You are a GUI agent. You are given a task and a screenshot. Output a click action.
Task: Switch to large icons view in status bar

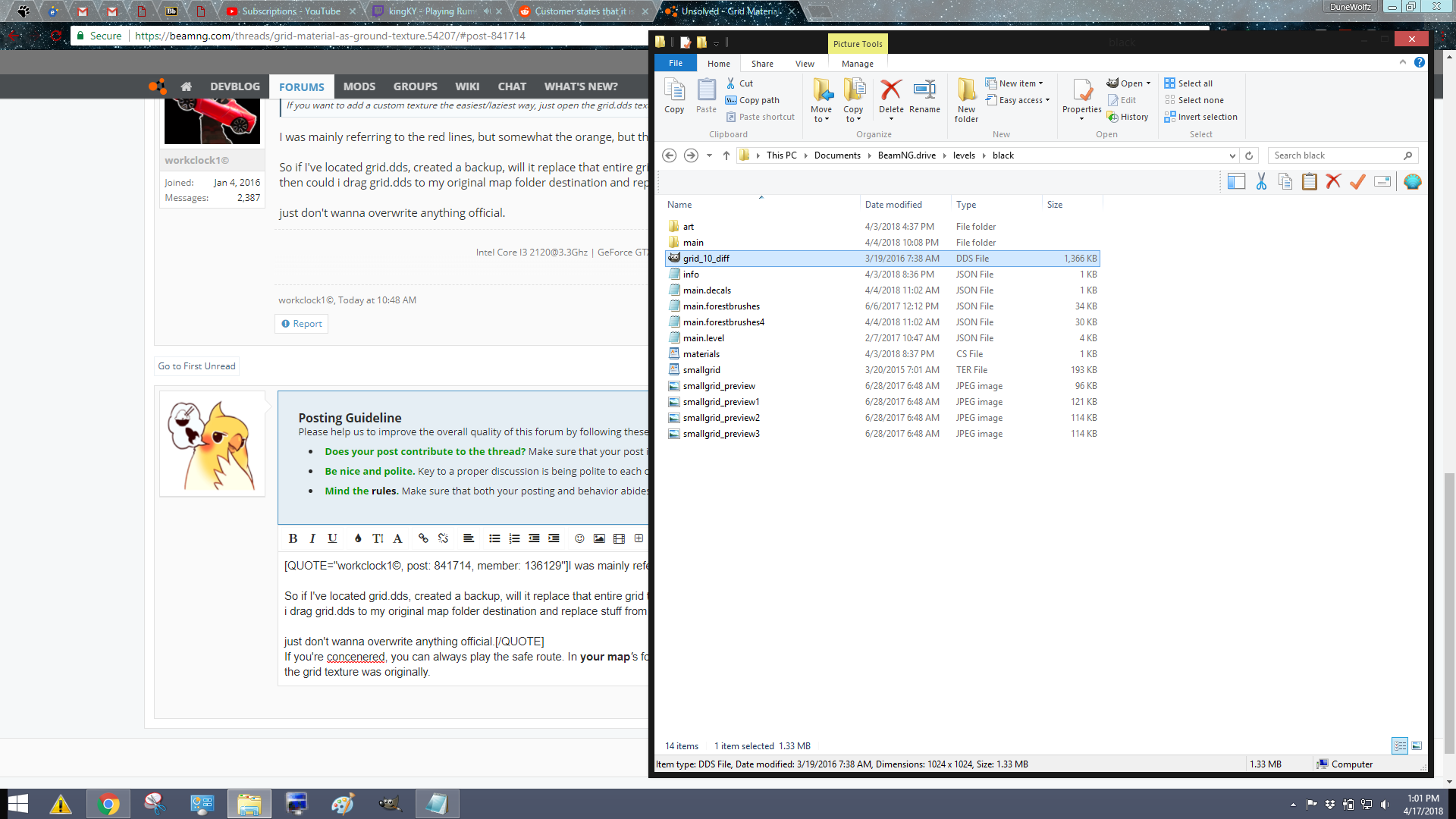point(1417,745)
